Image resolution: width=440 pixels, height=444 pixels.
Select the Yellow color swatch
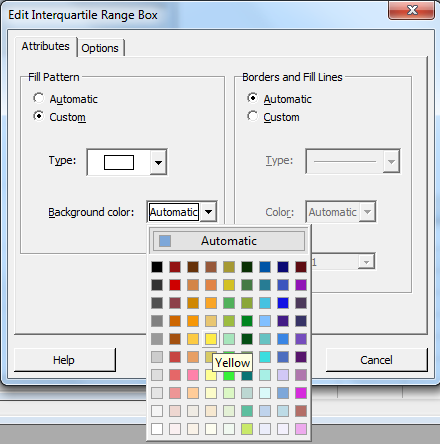[211, 339]
